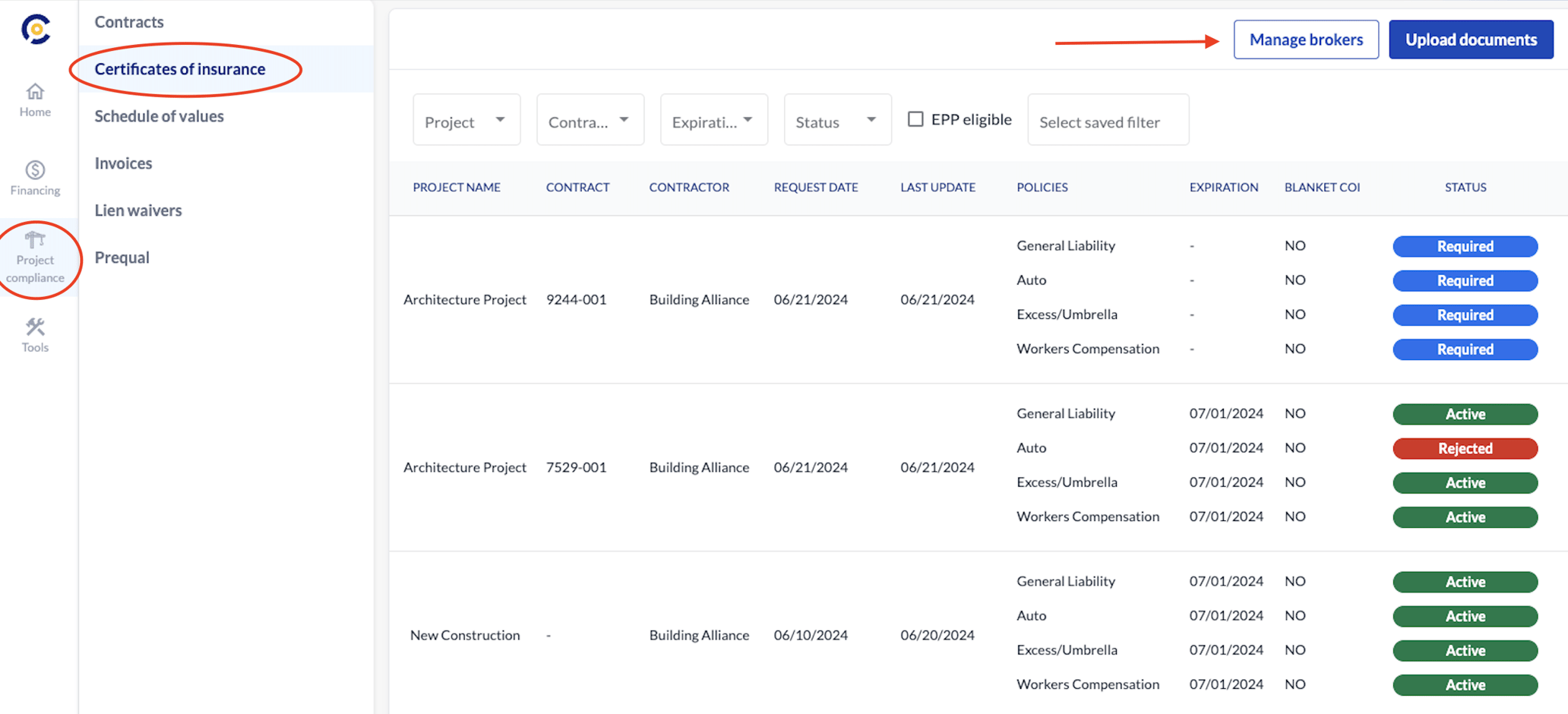Screen dimensions: 1568x714
Task: Click the company logo icon
Action: click(x=36, y=30)
